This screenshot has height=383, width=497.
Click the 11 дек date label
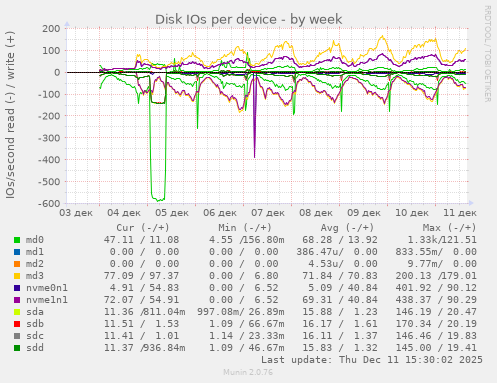460,213
